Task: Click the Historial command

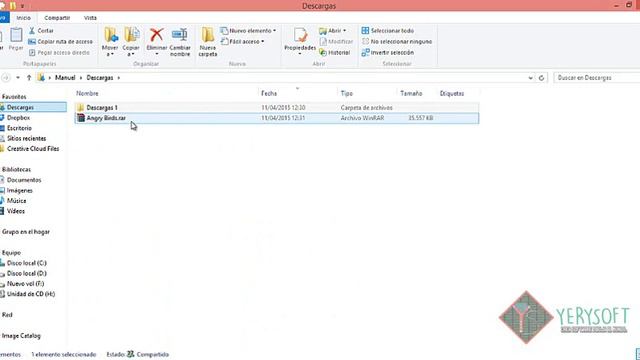Action: point(335,53)
